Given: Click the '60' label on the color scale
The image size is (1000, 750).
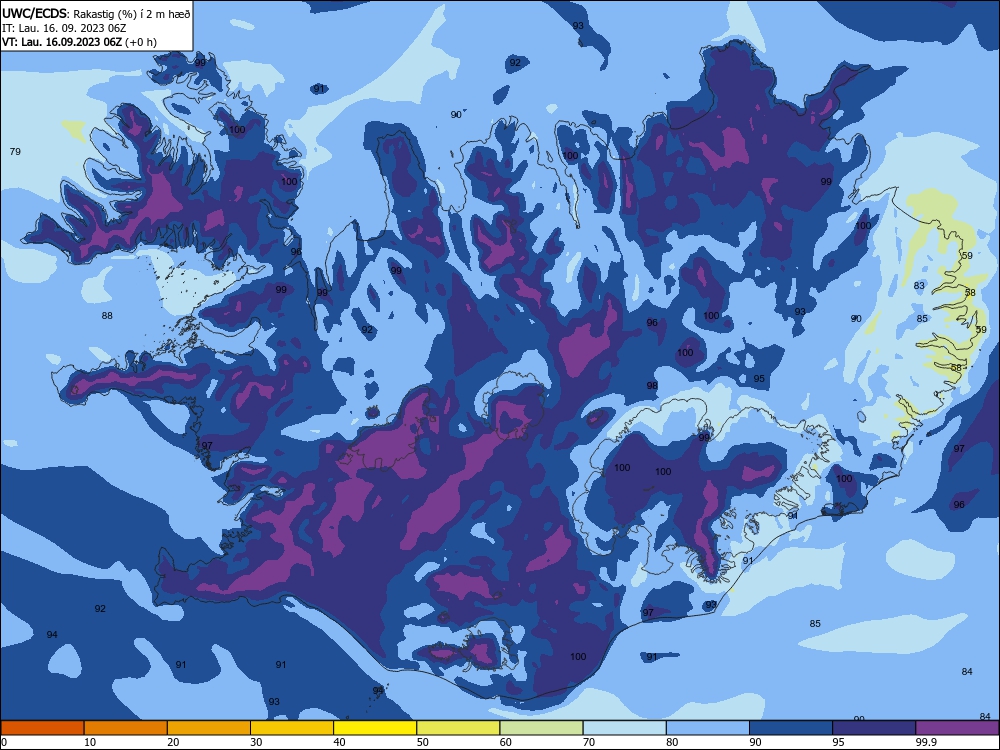Looking at the screenshot, I should tap(506, 742).
